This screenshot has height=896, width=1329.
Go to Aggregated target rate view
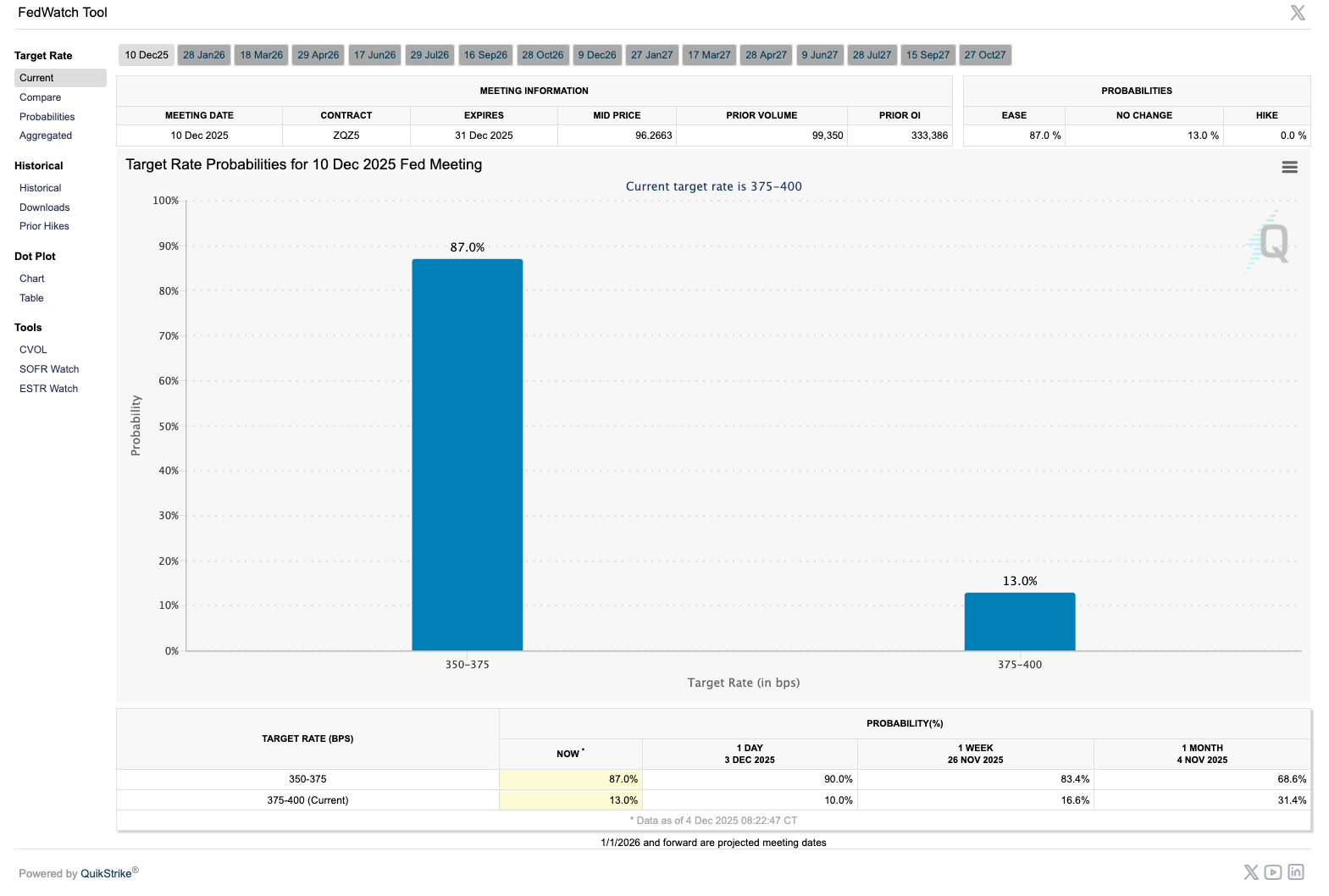46,136
